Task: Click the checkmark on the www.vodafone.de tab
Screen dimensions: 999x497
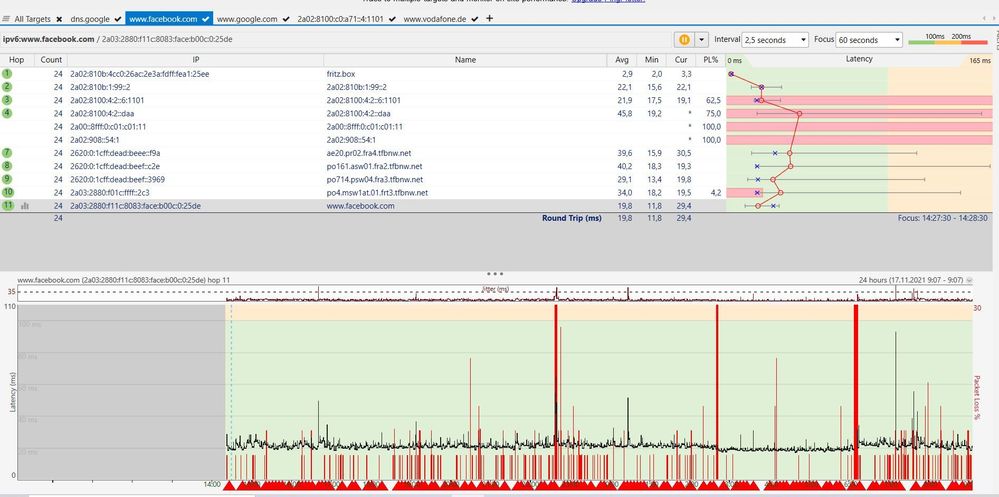Action: coord(477,19)
